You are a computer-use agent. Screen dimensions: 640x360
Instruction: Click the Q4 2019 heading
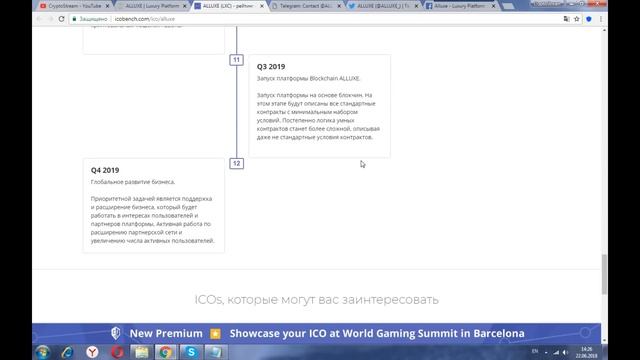coord(105,170)
